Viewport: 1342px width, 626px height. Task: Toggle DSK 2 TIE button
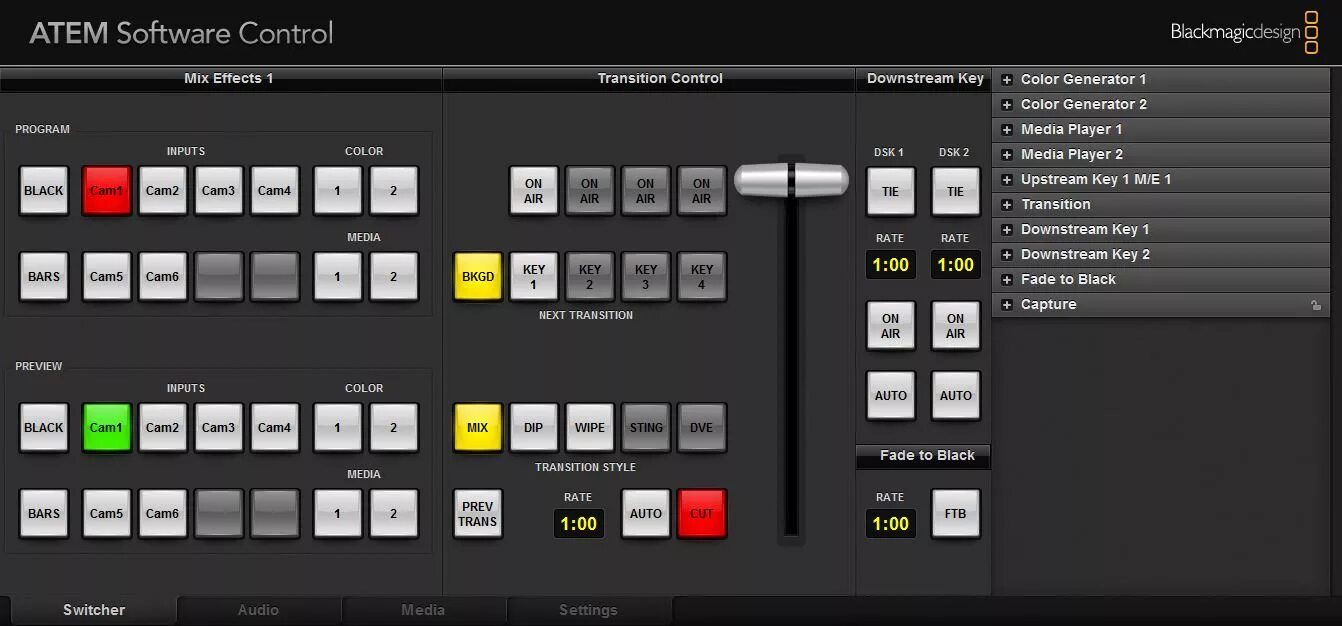coord(956,191)
